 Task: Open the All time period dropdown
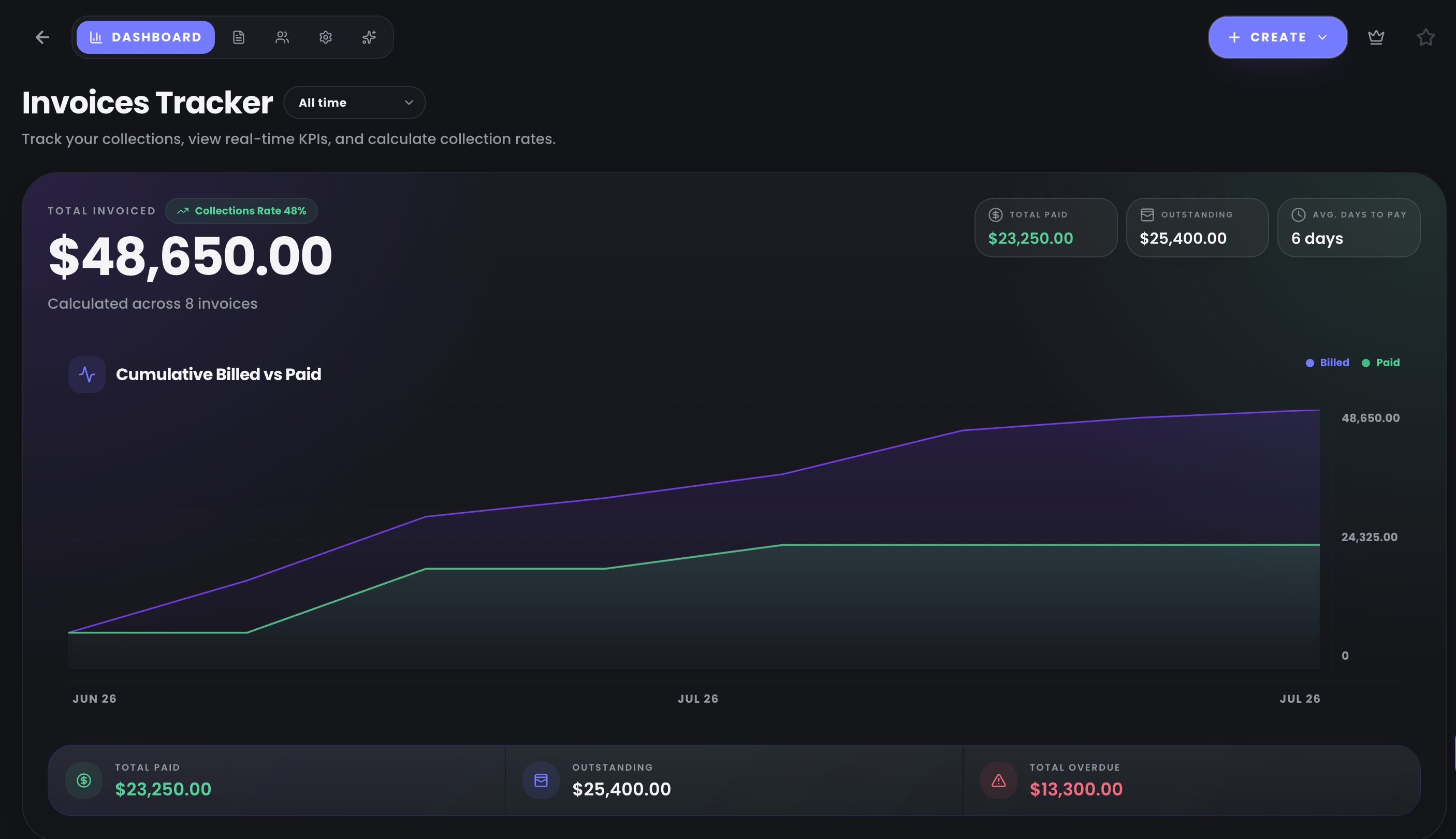[355, 103]
